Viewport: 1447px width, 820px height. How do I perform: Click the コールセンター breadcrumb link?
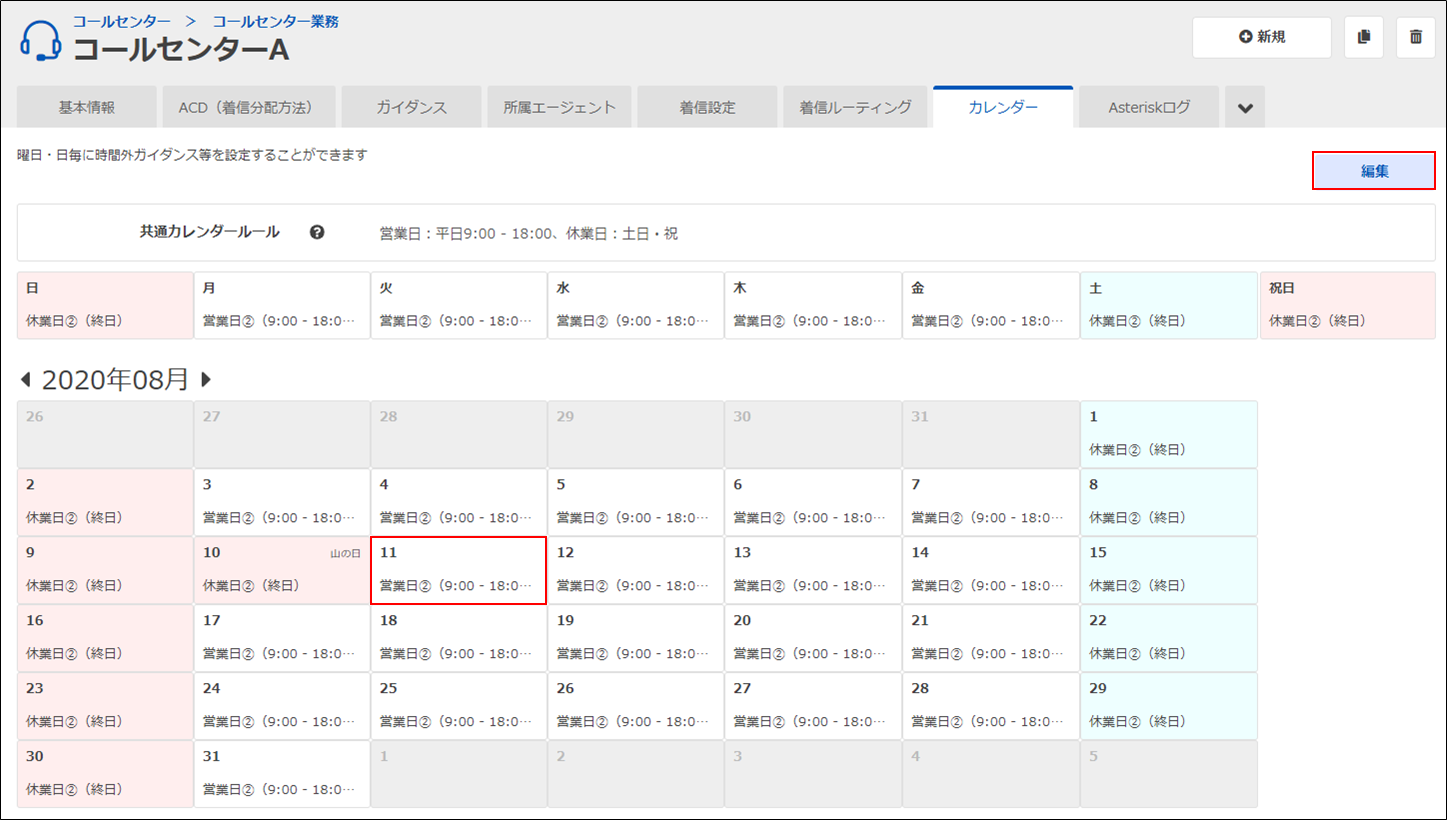pos(121,21)
